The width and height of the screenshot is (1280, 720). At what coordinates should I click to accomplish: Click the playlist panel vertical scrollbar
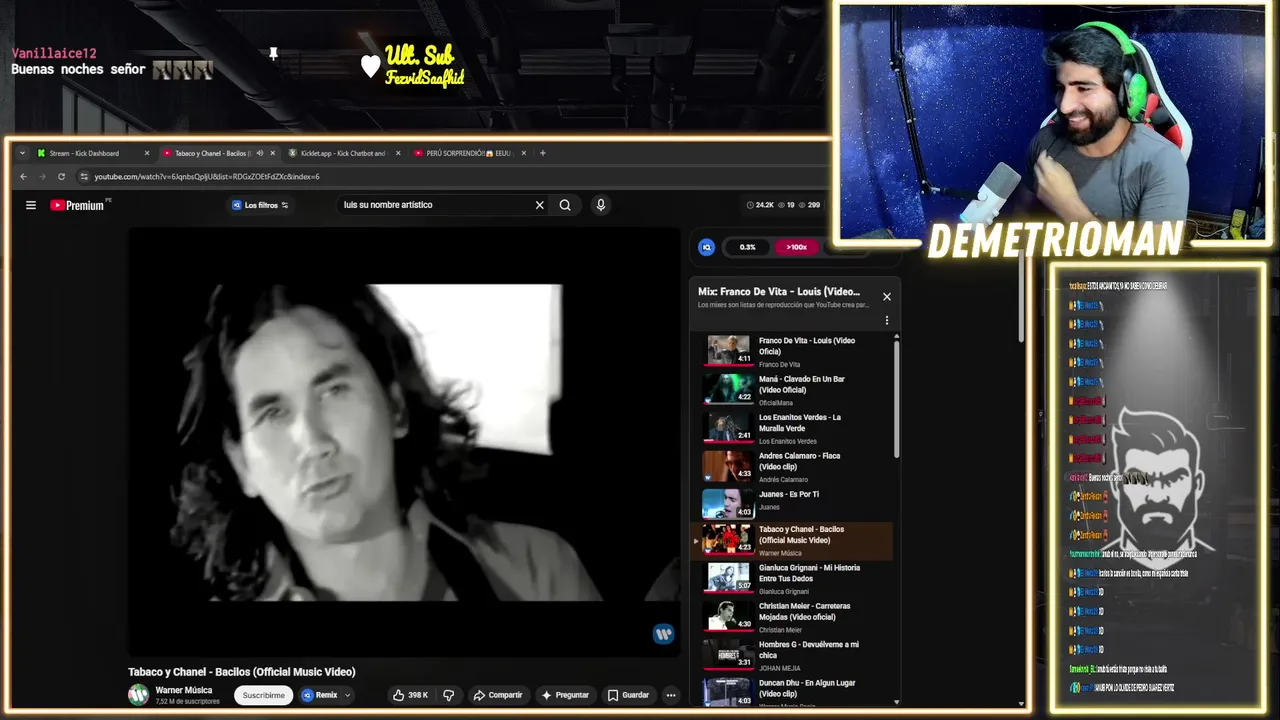pyautogui.click(x=896, y=400)
